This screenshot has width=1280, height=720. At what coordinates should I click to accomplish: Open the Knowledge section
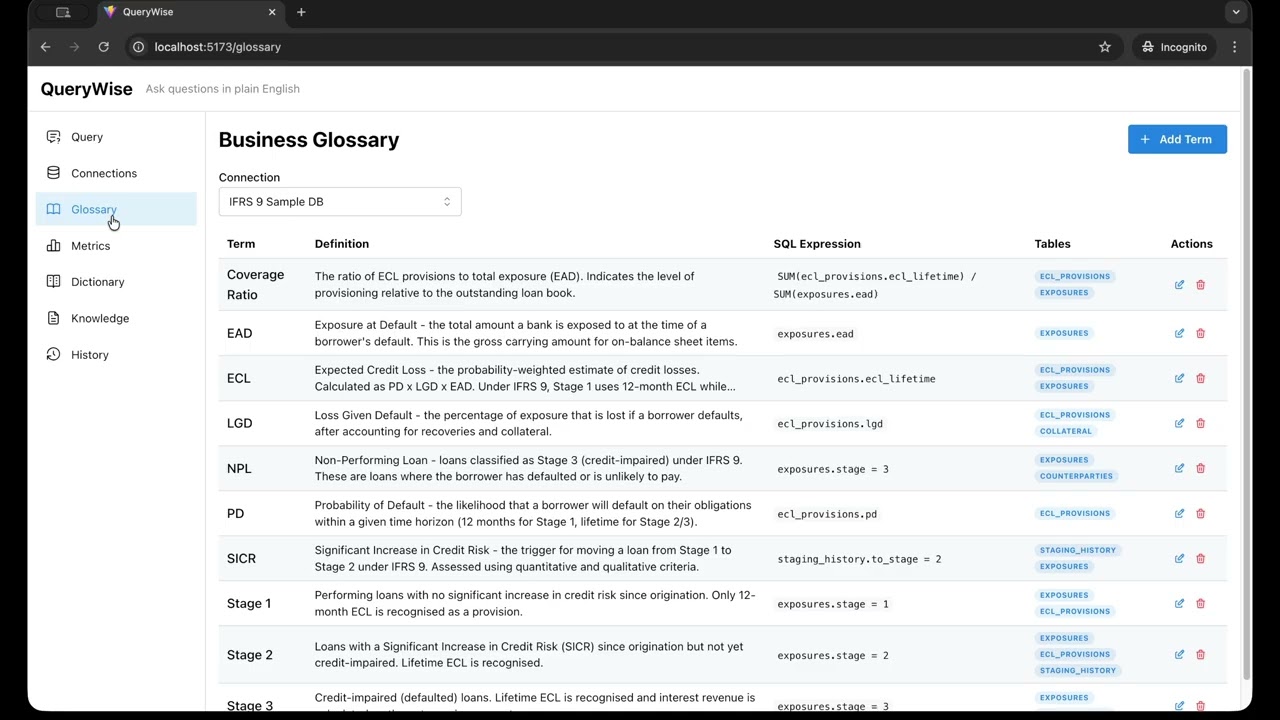pyautogui.click(x=100, y=318)
